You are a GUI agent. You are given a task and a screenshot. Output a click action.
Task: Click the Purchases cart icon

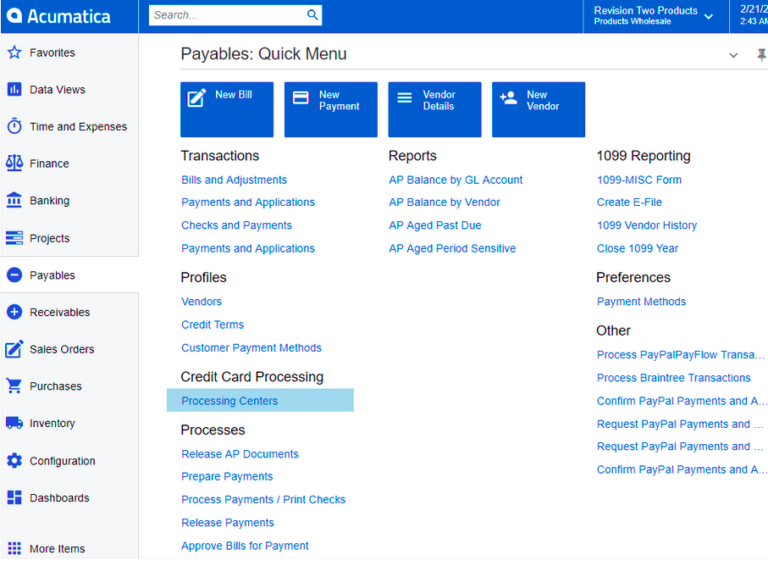(14, 386)
